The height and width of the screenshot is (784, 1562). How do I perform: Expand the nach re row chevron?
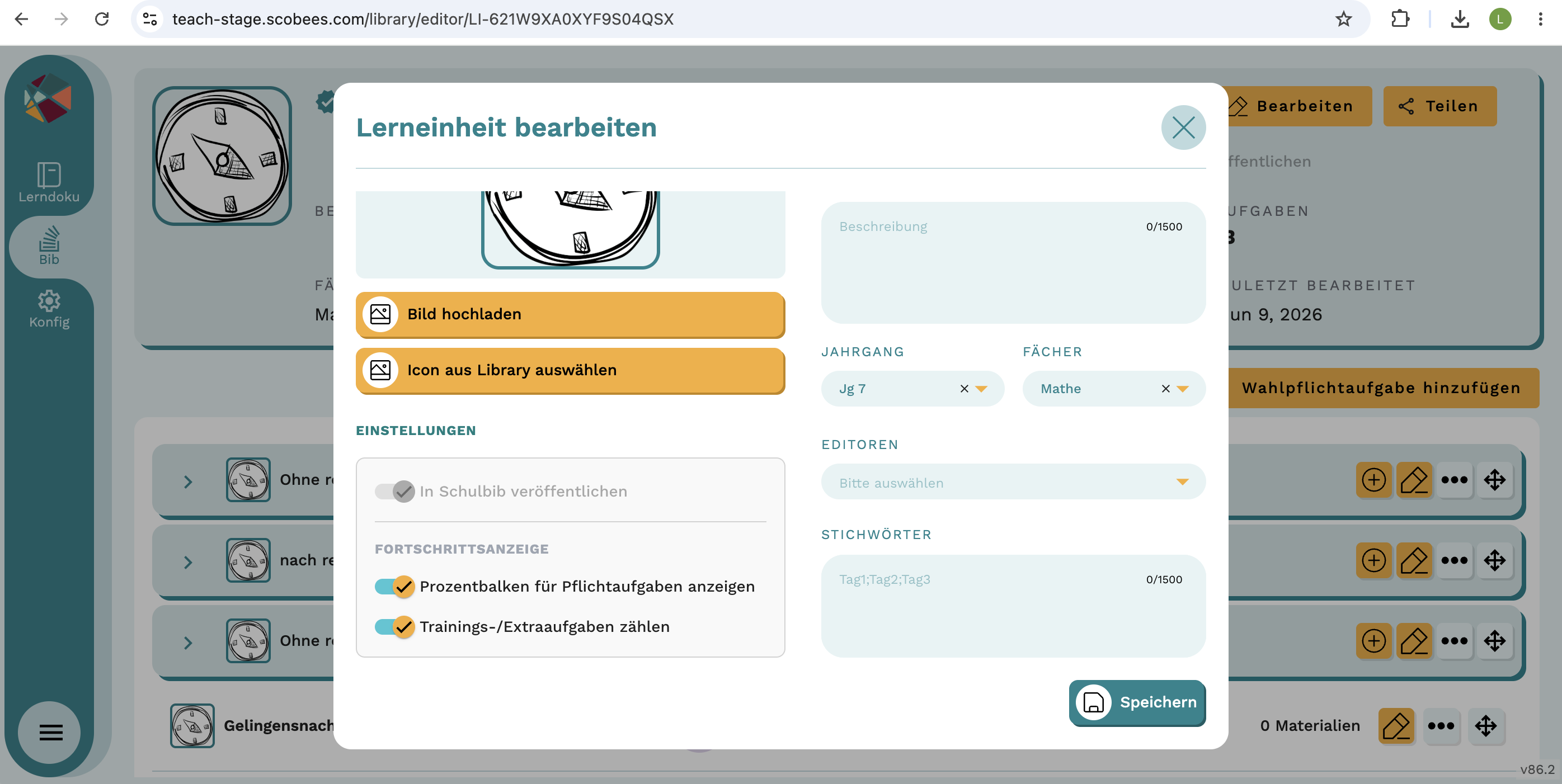[x=188, y=562]
